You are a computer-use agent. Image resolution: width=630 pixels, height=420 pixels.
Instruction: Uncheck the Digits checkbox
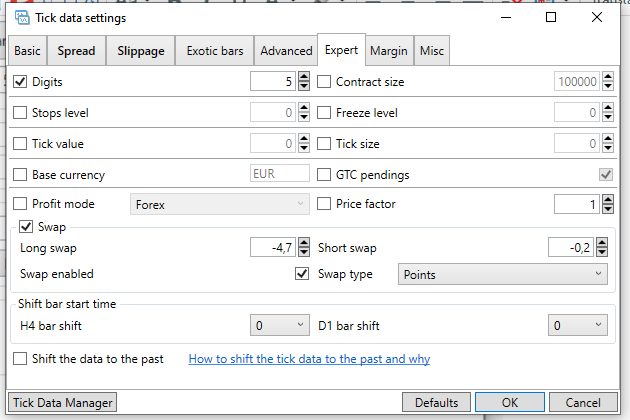click(21, 82)
